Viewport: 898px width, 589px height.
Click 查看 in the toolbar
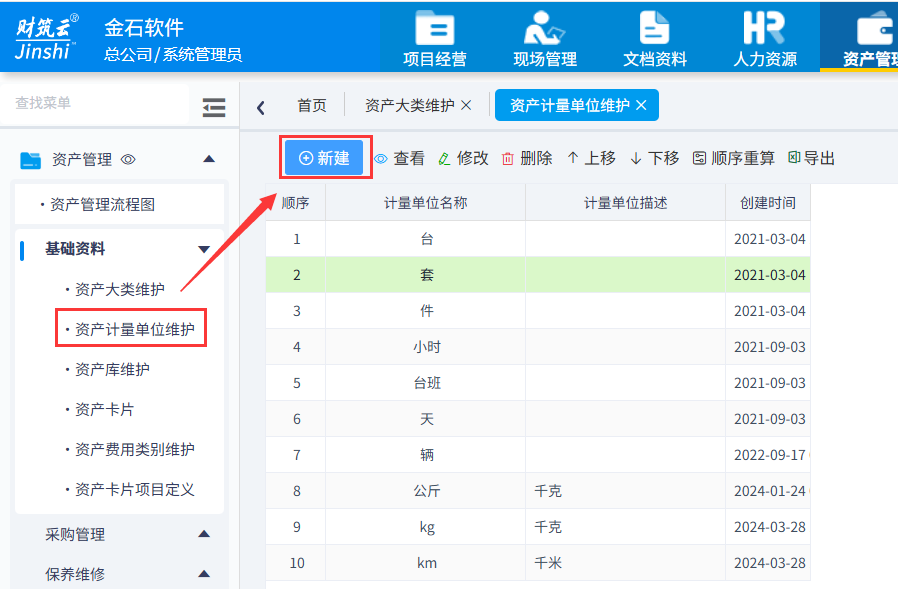pyautogui.click(x=400, y=158)
